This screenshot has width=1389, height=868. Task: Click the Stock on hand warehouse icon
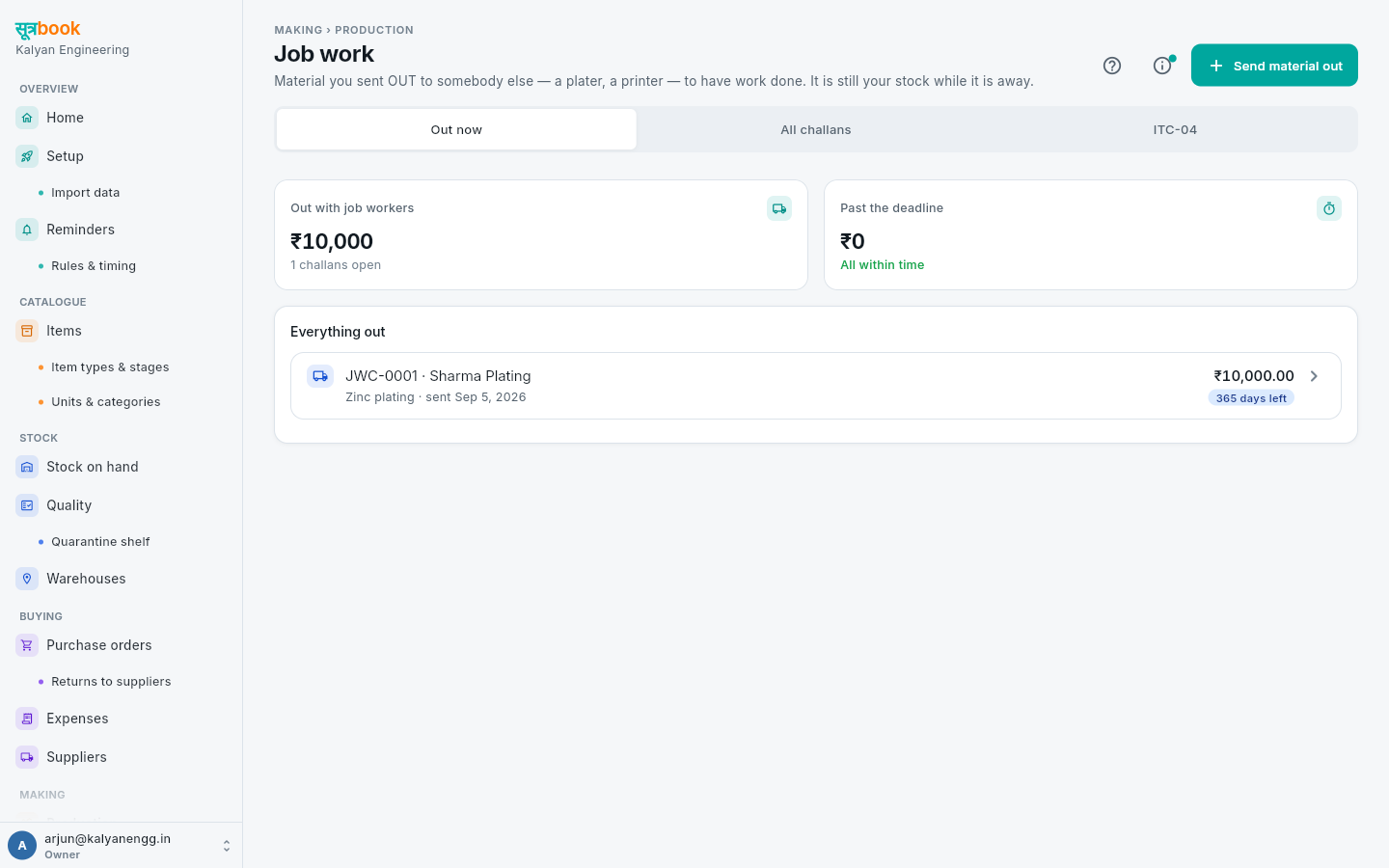[27, 467]
